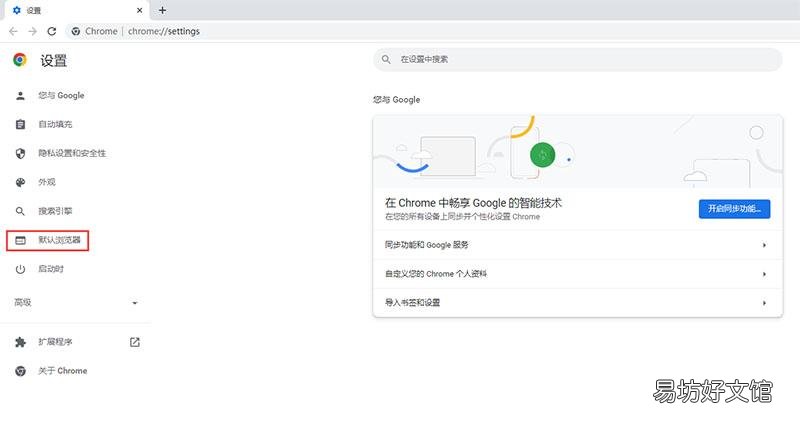The width and height of the screenshot is (800, 423).
Task: Open 启动时 power icon
Action: pos(20,269)
